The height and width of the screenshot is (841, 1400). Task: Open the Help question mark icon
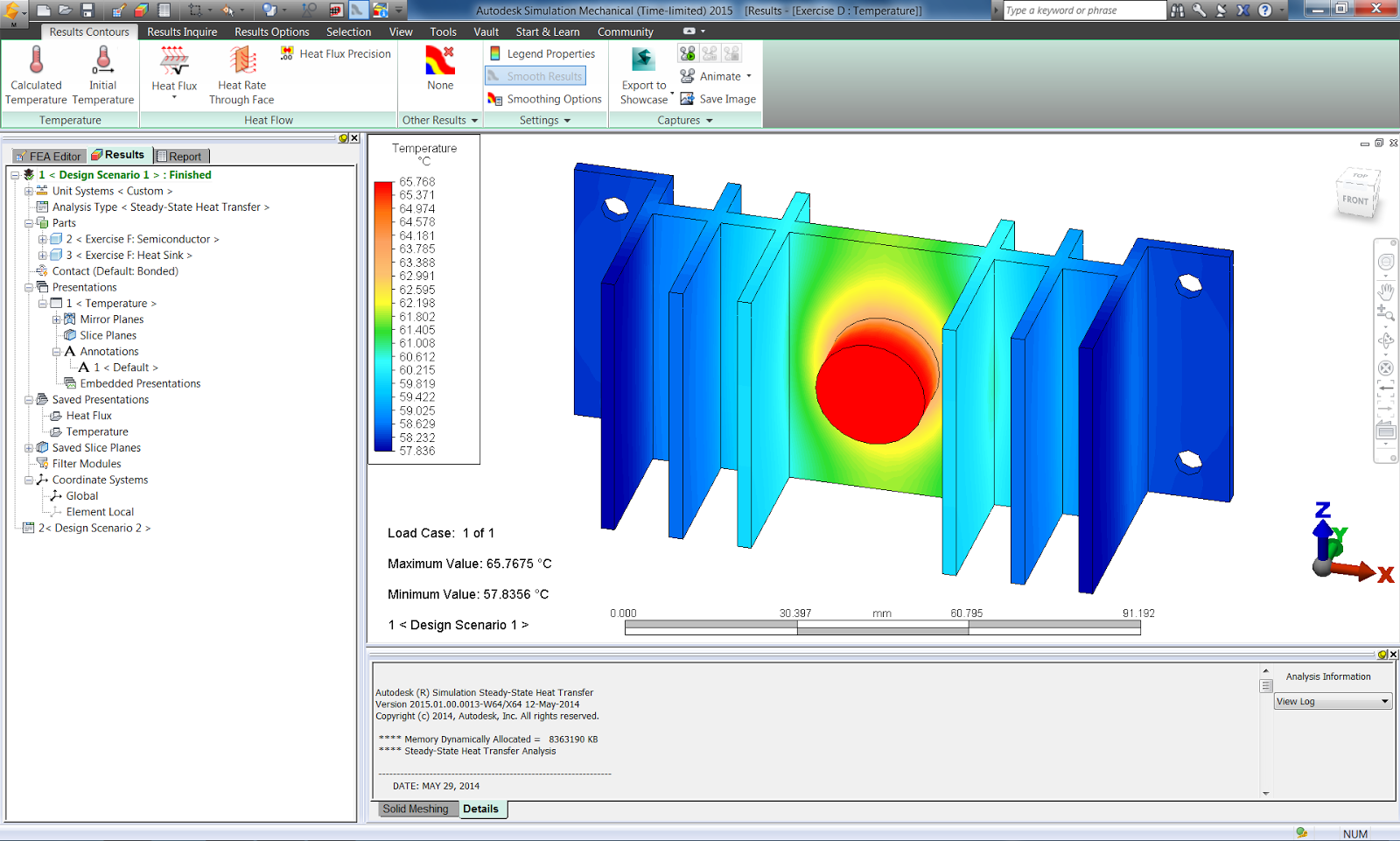pyautogui.click(x=1265, y=11)
